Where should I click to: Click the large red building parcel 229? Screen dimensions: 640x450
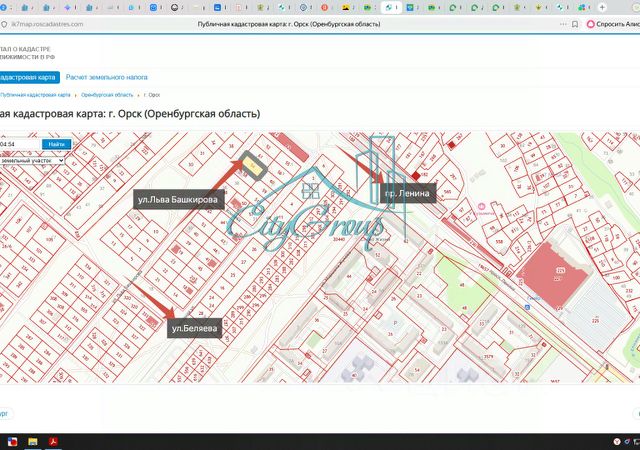[554, 276]
